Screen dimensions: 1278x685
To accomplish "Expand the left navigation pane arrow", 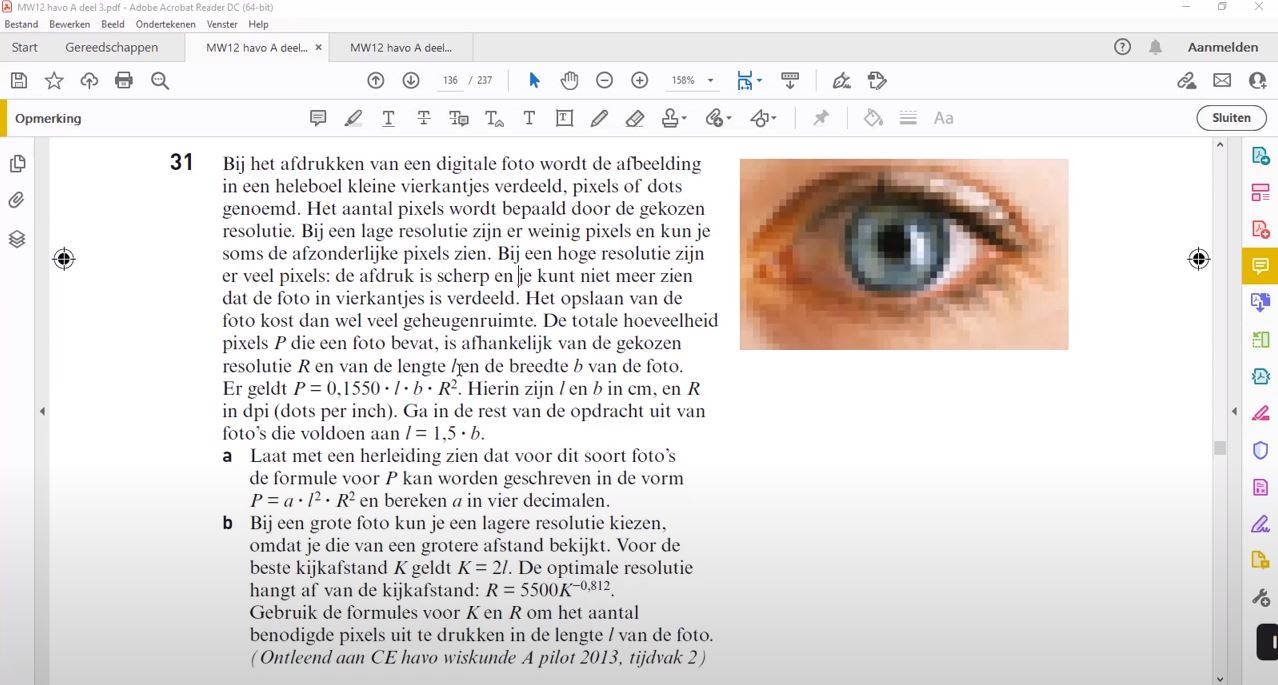I will click(x=42, y=411).
